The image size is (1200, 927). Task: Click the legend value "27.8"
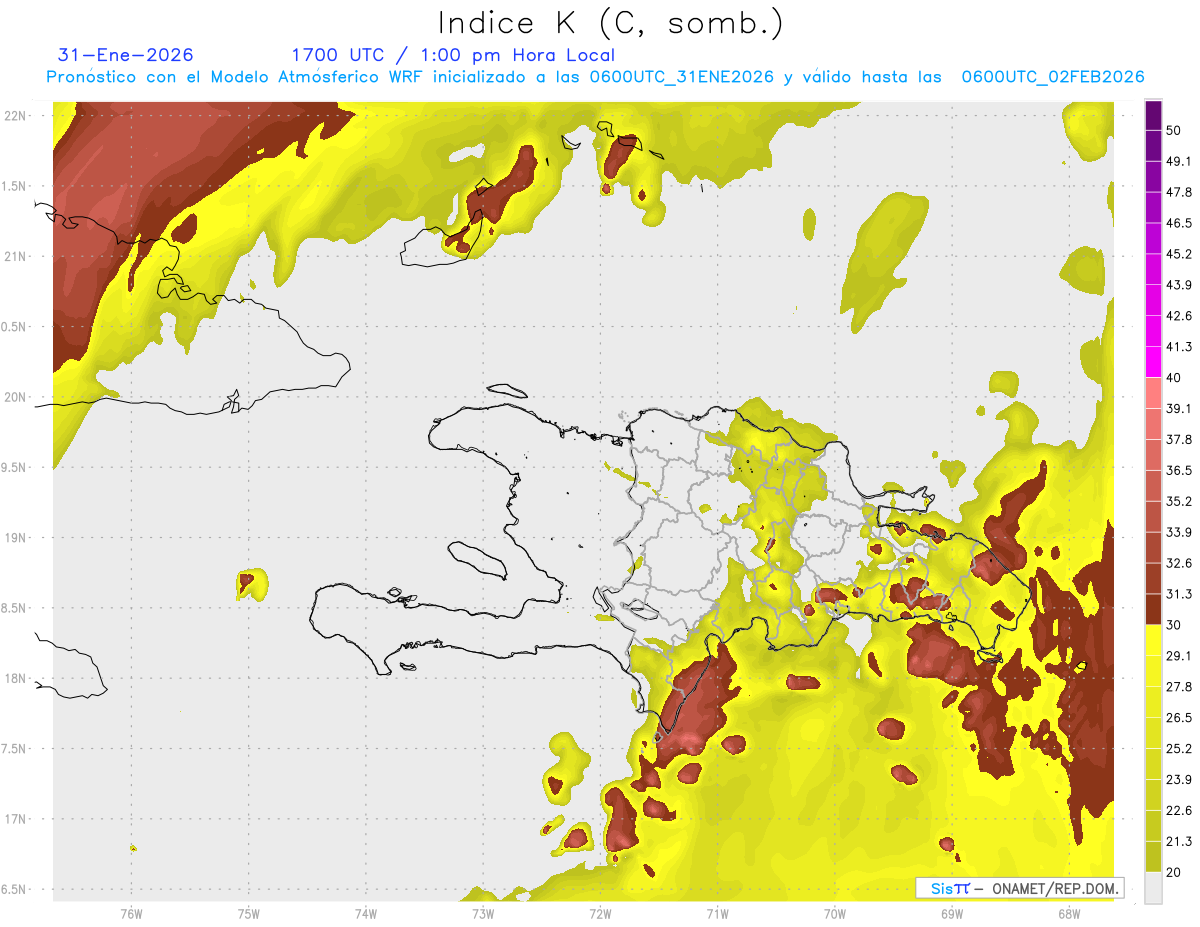pos(1179,687)
